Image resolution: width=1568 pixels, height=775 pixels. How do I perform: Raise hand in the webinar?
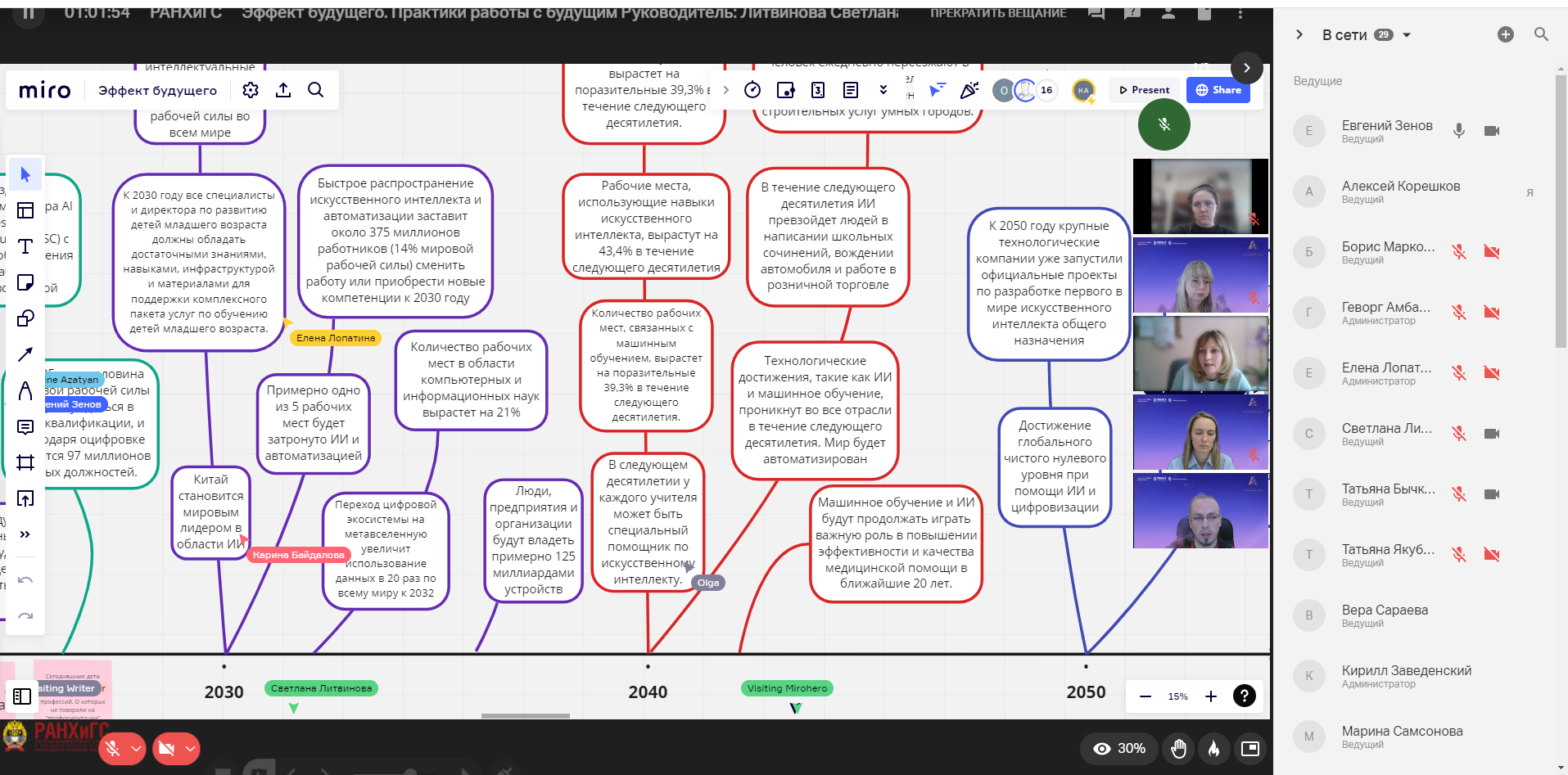(1178, 748)
